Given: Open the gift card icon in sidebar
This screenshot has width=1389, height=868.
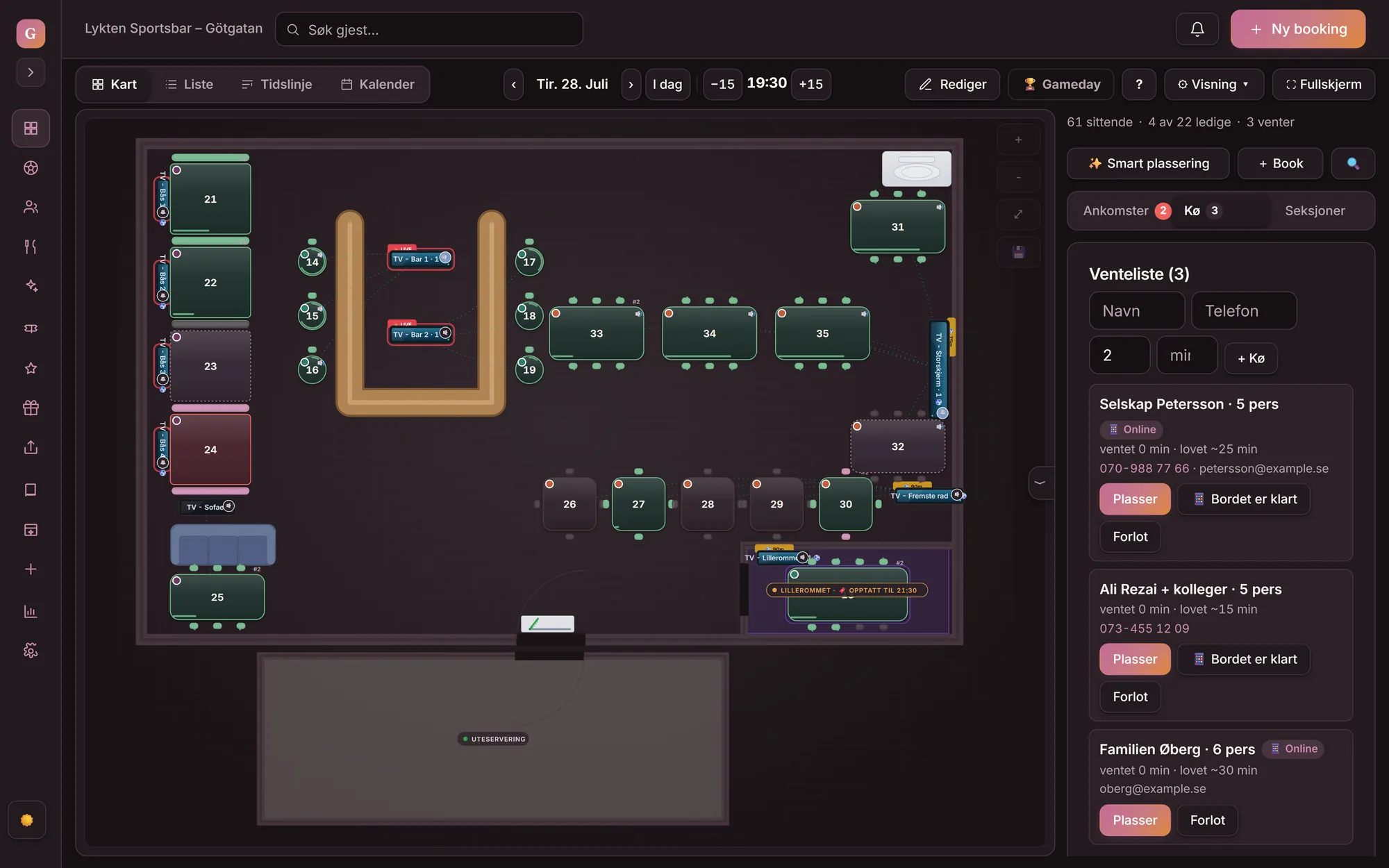Looking at the screenshot, I should pos(31,408).
